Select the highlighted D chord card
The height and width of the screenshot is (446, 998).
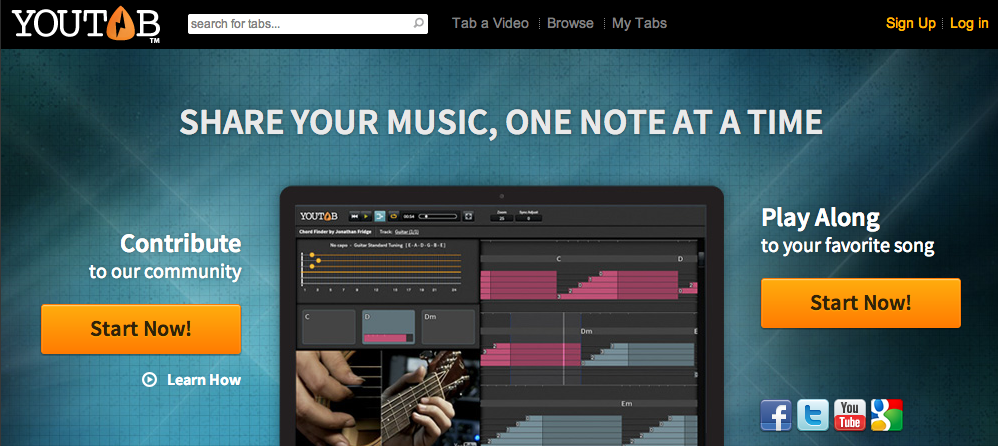388,327
